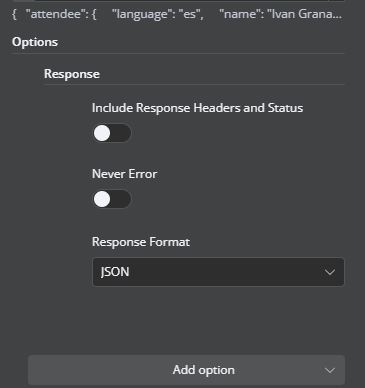Click the Add option button

pyautogui.click(x=186, y=370)
